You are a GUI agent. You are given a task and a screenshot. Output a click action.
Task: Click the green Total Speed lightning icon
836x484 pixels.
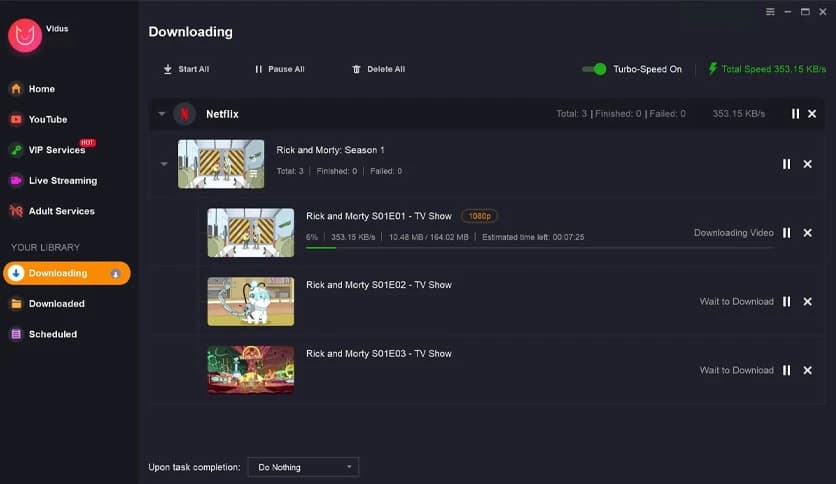point(712,69)
